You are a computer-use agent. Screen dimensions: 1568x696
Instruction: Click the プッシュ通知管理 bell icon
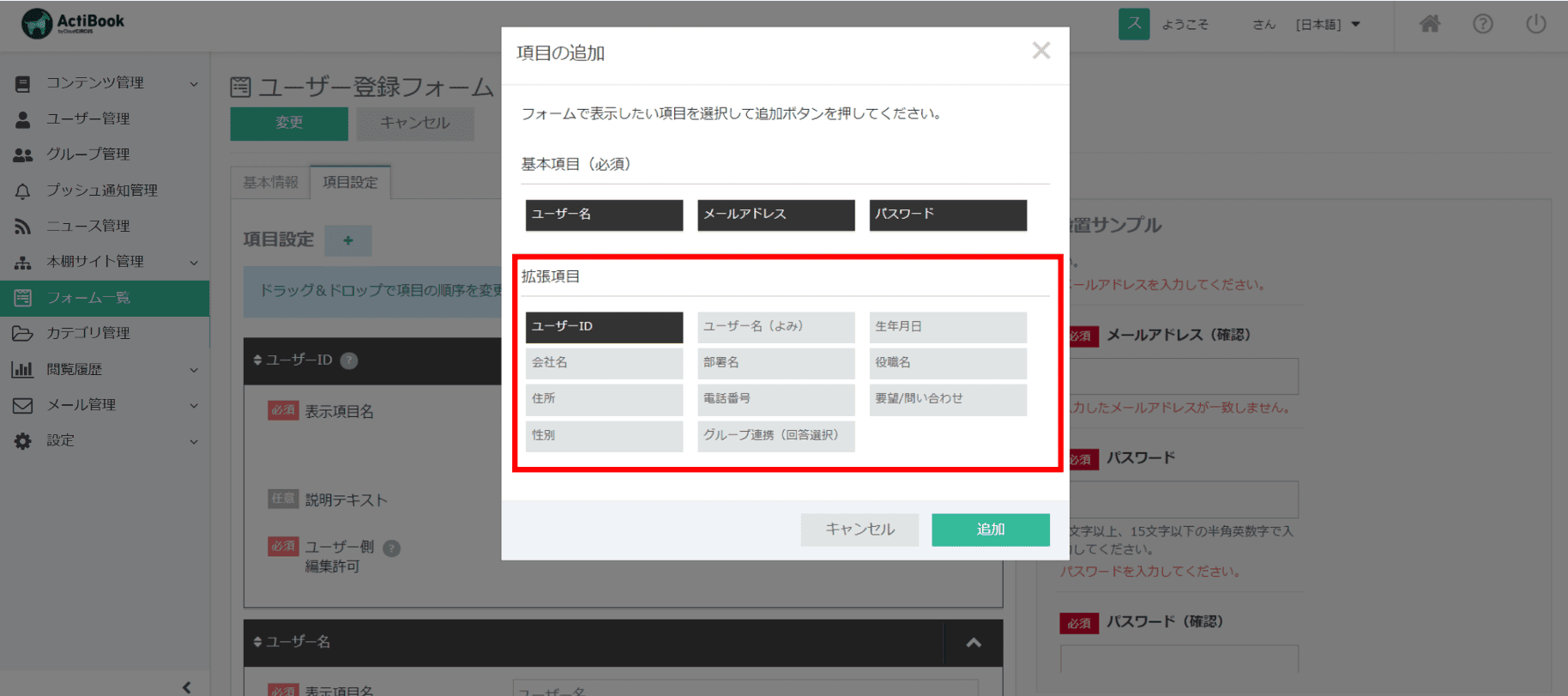click(x=23, y=191)
